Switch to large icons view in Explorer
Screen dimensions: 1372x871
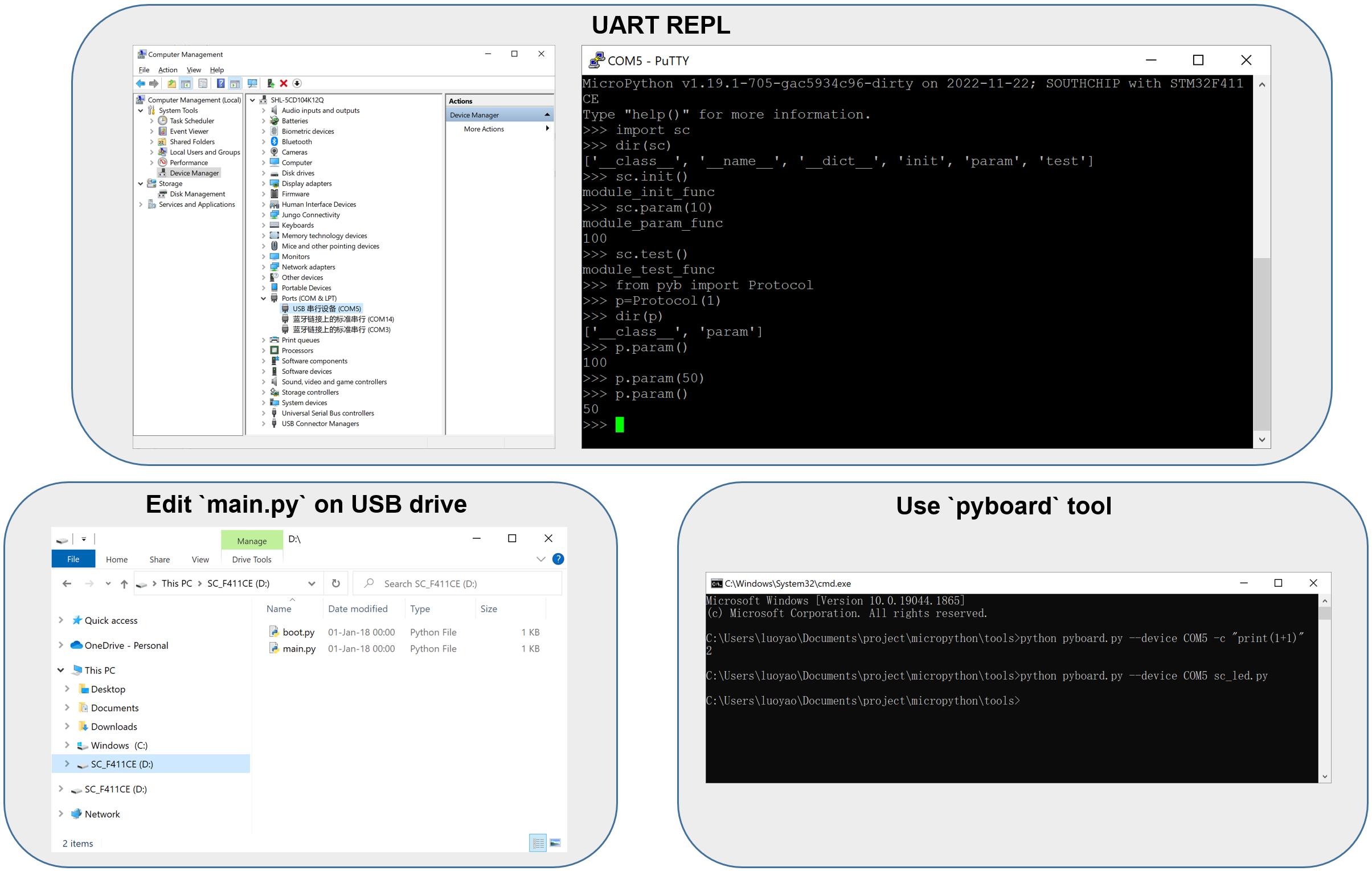(x=555, y=843)
